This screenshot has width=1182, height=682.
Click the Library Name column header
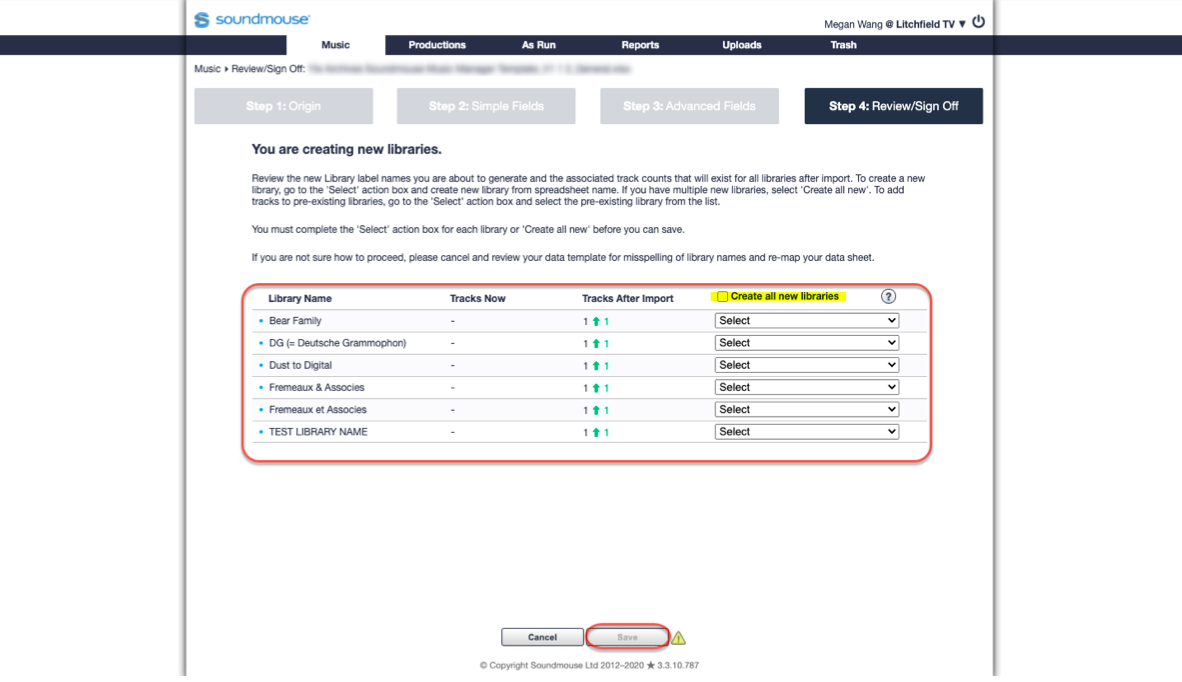[x=300, y=298]
